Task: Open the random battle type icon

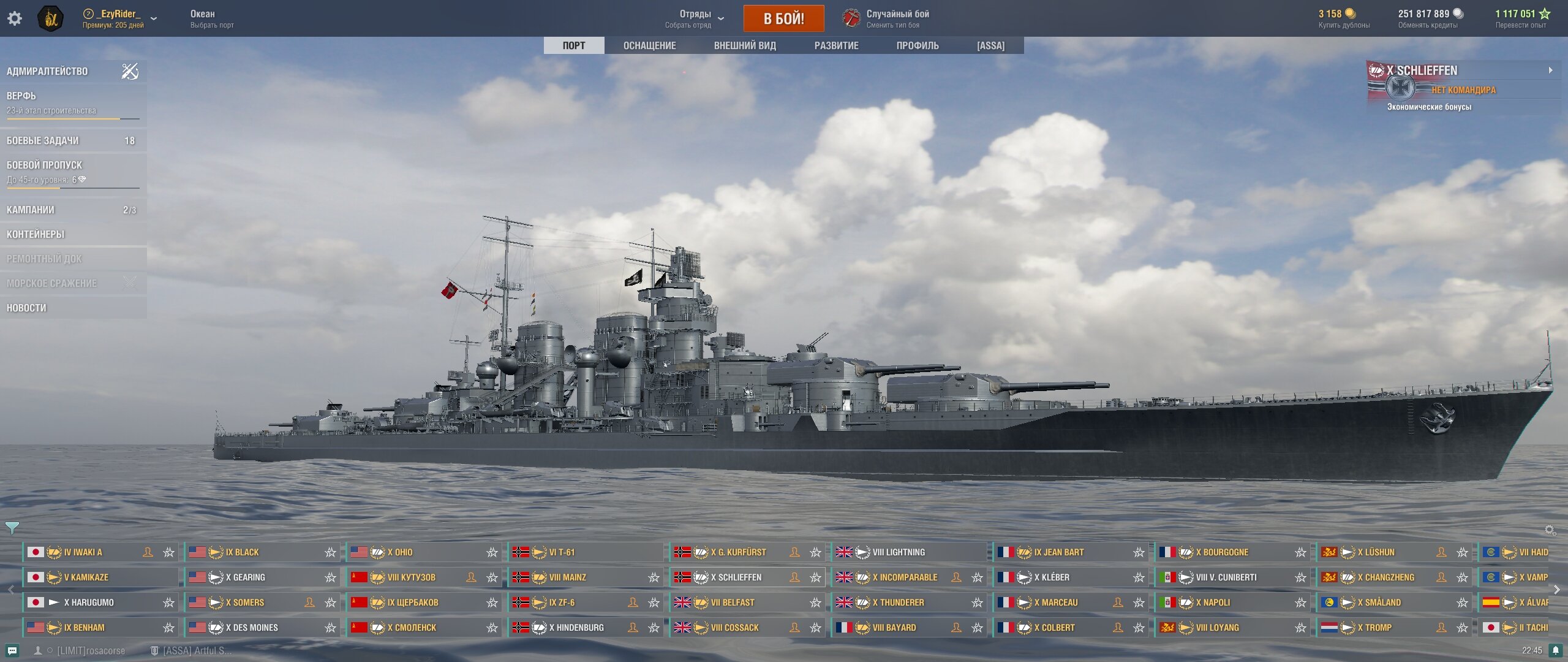Action: point(851,18)
